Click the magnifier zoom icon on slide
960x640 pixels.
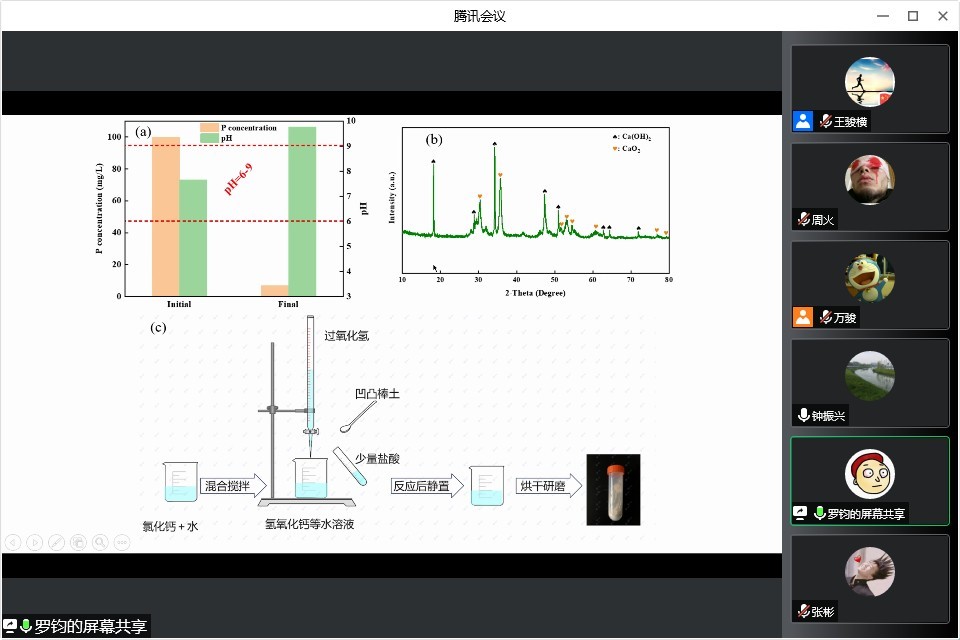[100, 542]
